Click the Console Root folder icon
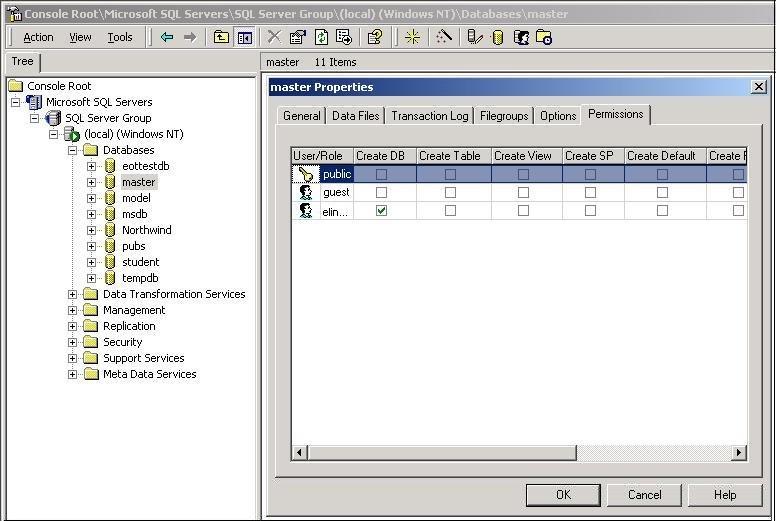The image size is (776, 521). pyautogui.click(x=15, y=86)
